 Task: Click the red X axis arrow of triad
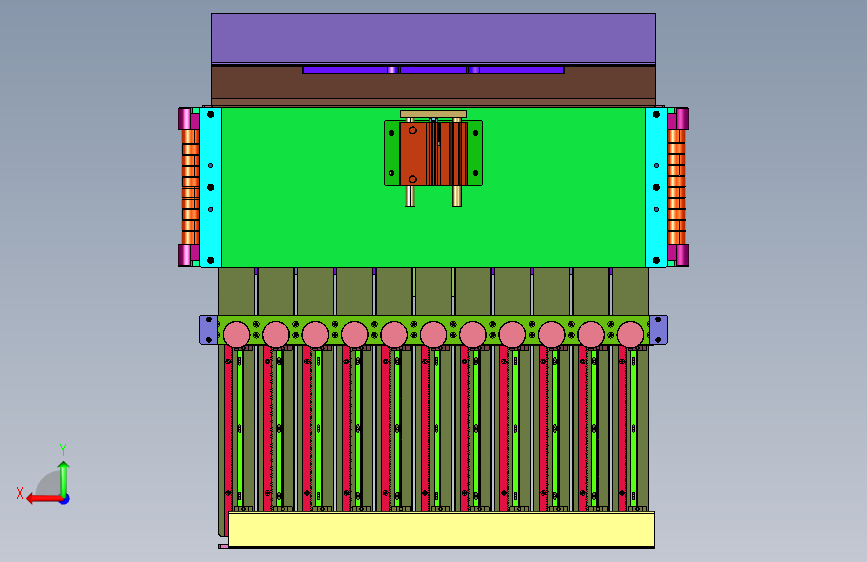point(44,499)
